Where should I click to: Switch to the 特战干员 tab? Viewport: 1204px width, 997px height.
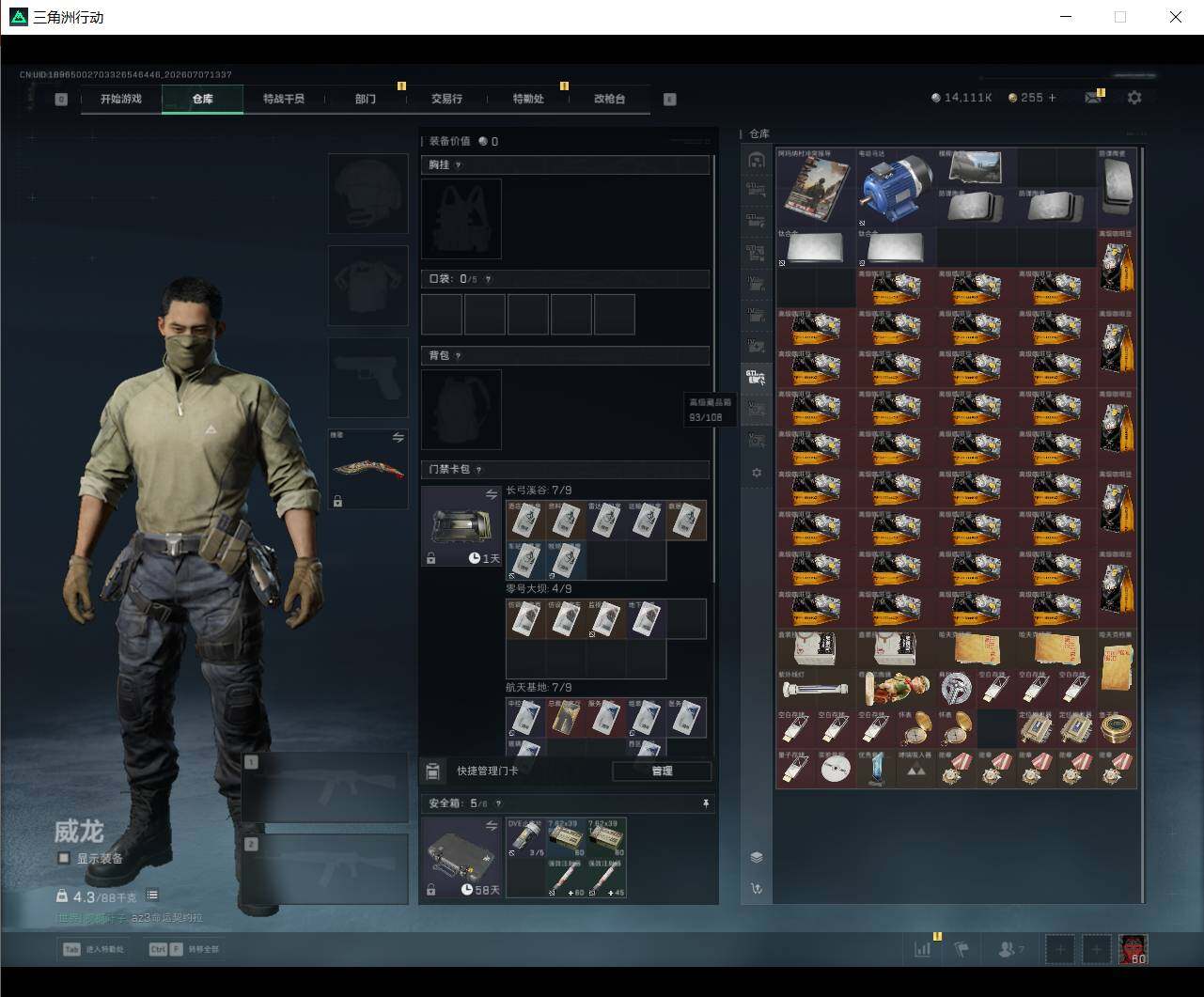pyautogui.click(x=284, y=99)
